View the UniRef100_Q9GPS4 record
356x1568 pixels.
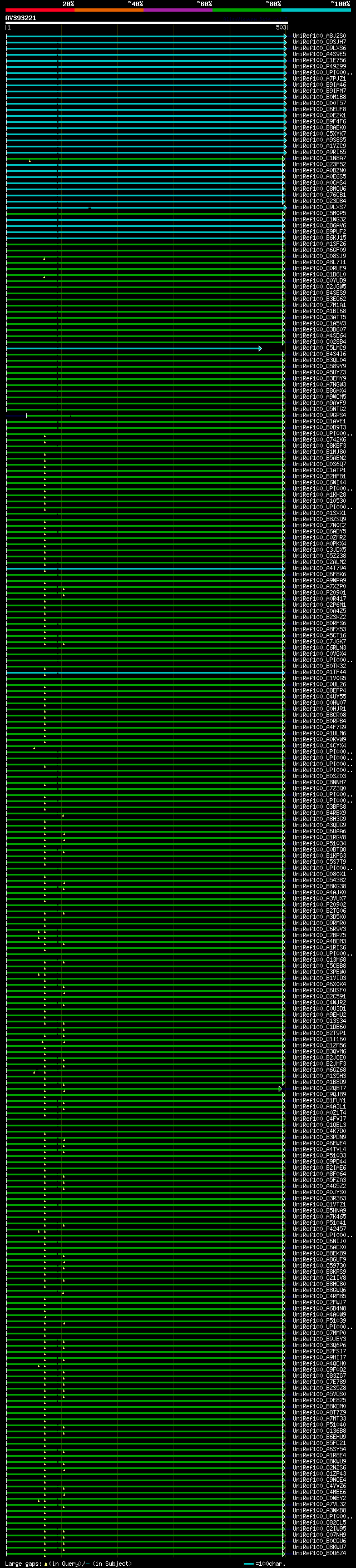click(x=319, y=415)
